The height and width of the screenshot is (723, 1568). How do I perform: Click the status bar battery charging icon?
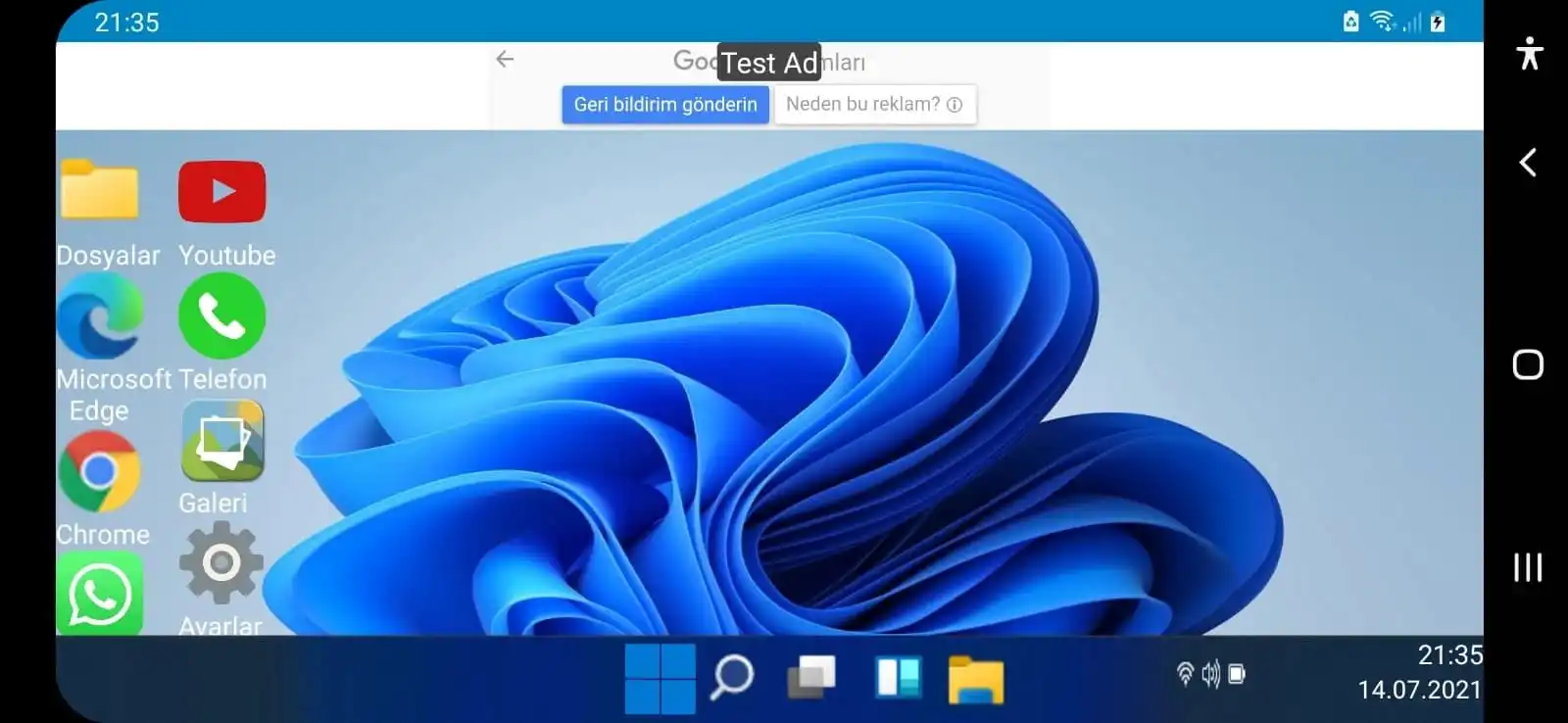pos(1438,22)
